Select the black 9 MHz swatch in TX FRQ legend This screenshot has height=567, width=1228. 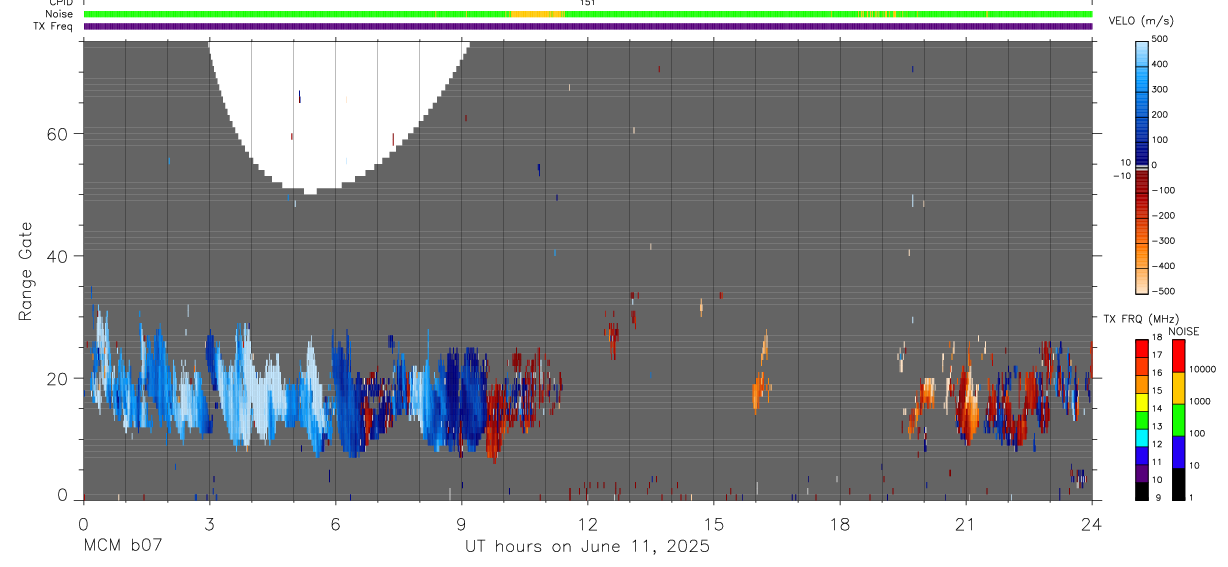click(x=1142, y=490)
